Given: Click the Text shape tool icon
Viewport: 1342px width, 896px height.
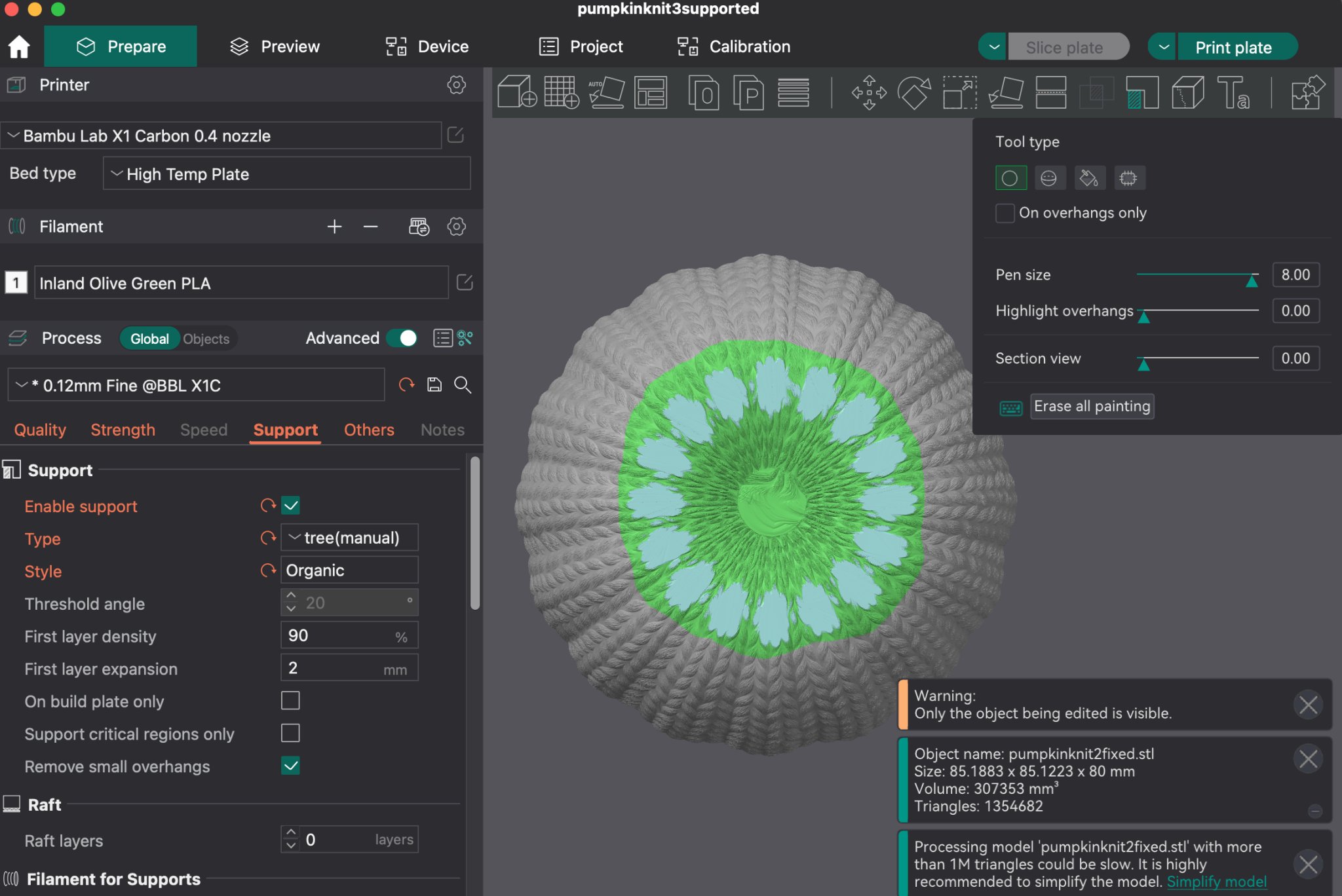Looking at the screenshot, I should (x=1233, y=92).
